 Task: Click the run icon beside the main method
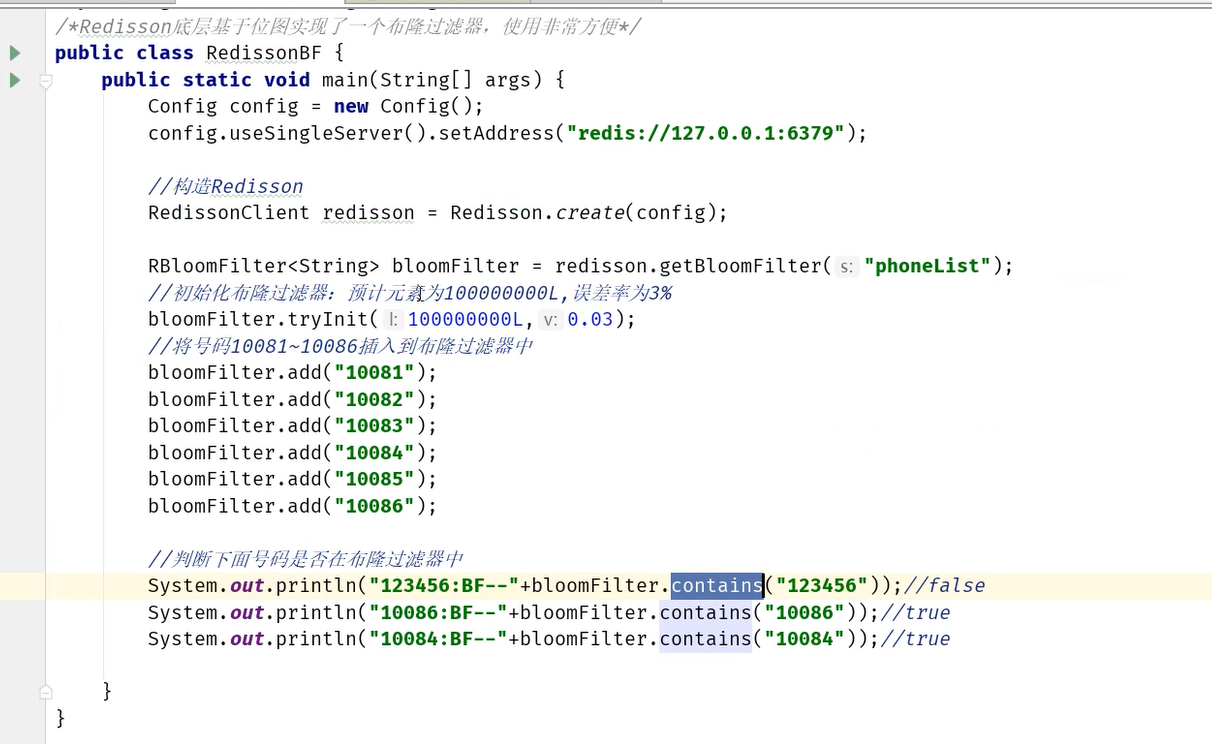coord(14,79)
